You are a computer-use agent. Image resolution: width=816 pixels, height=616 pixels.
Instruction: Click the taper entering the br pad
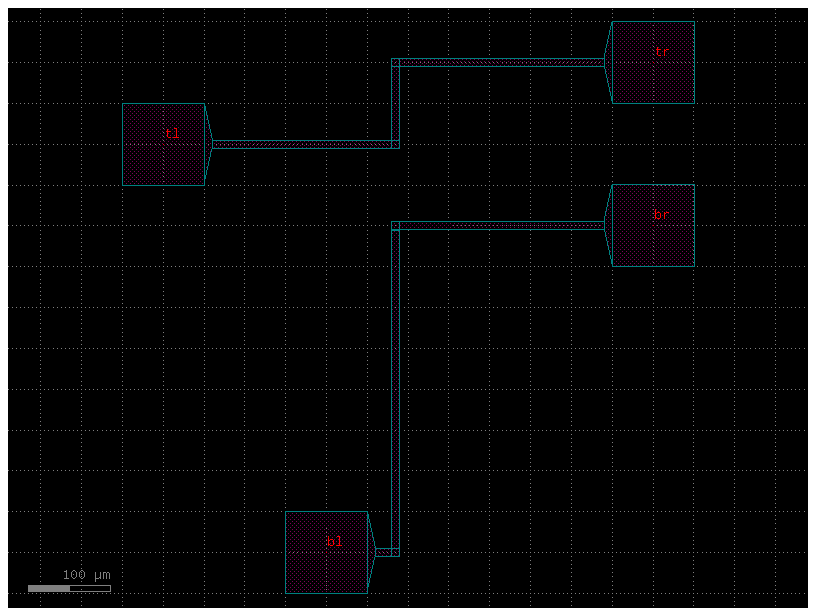point(608,225)
